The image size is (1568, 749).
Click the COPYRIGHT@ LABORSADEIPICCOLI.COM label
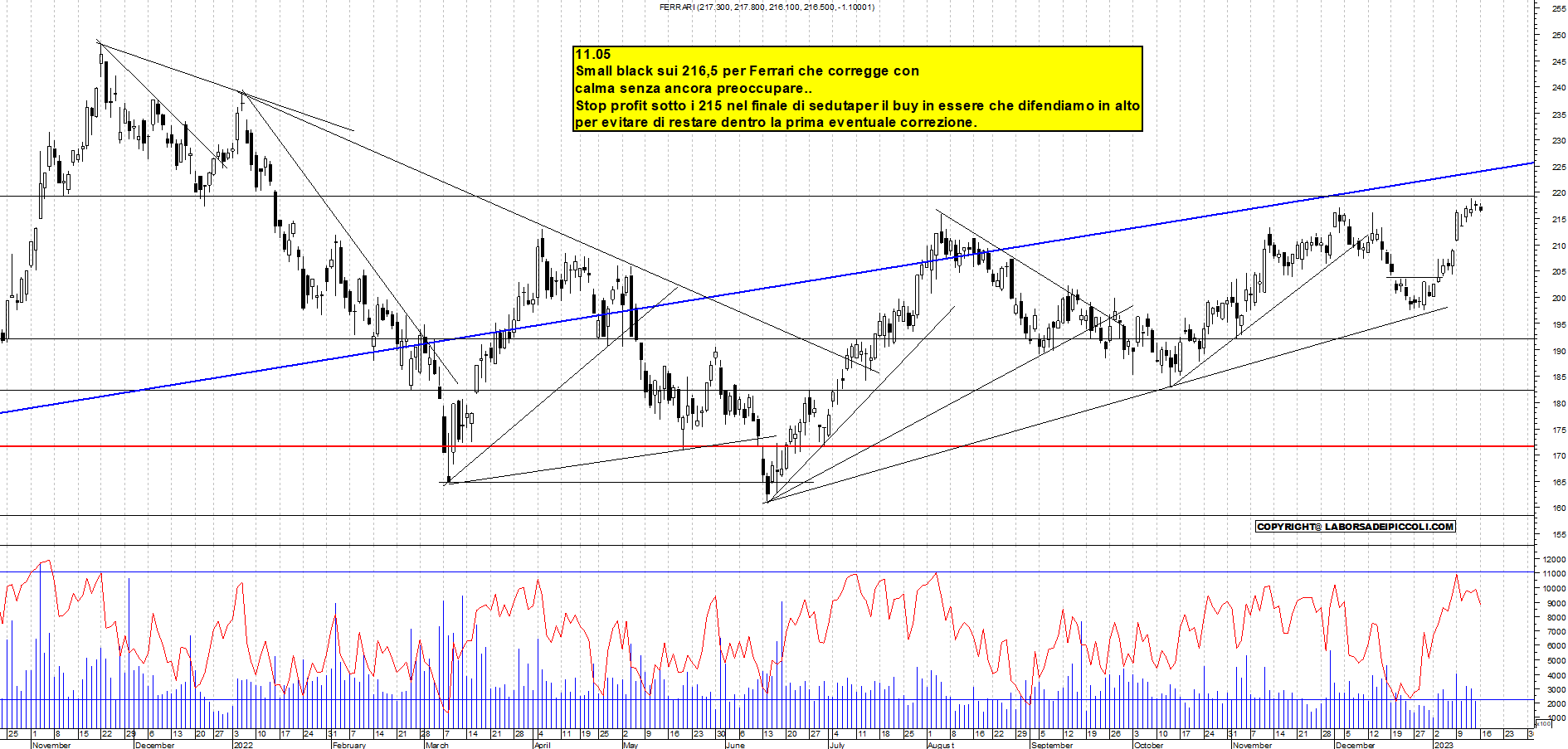[x=1356, y=527]
